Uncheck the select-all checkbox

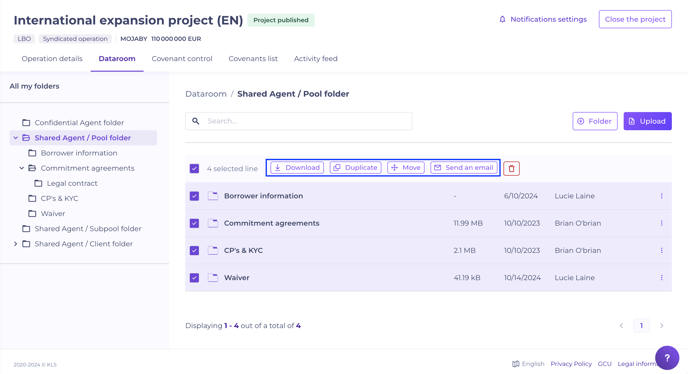194,169
